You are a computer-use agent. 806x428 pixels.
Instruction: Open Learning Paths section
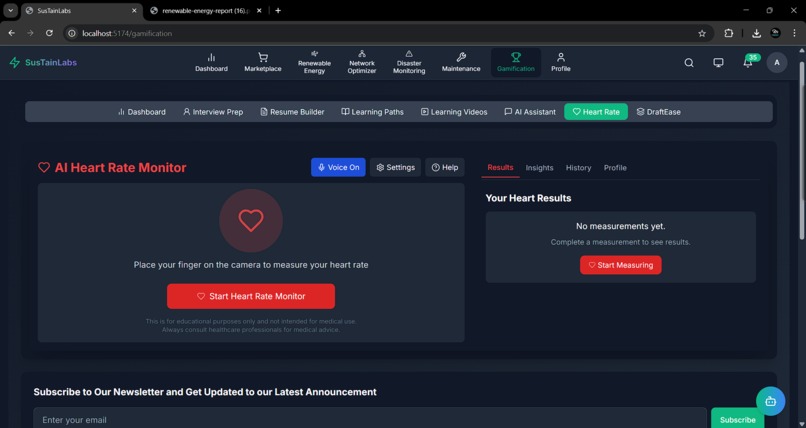tap(373, 112)
